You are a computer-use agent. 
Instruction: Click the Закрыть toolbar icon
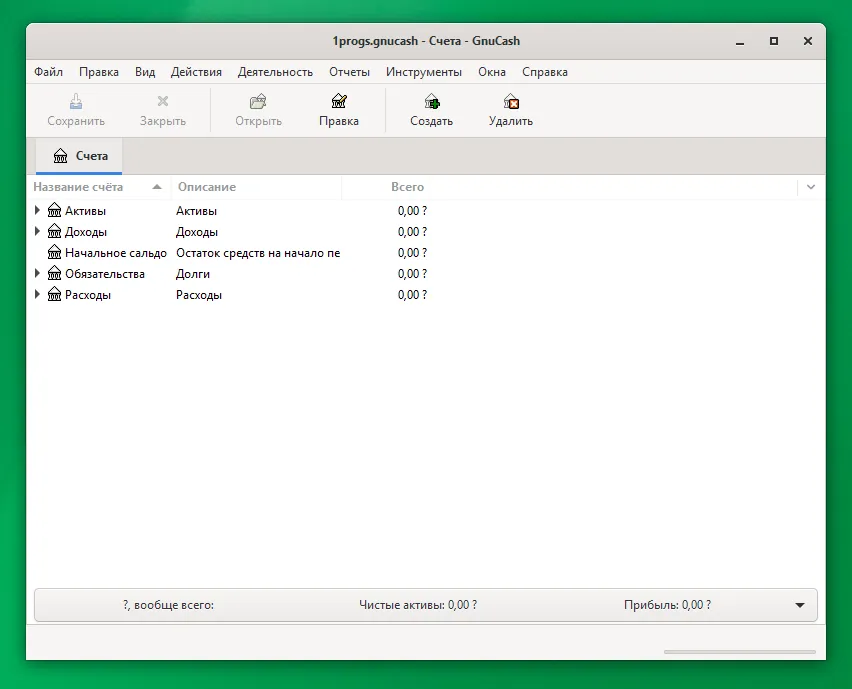coord(162,101)
